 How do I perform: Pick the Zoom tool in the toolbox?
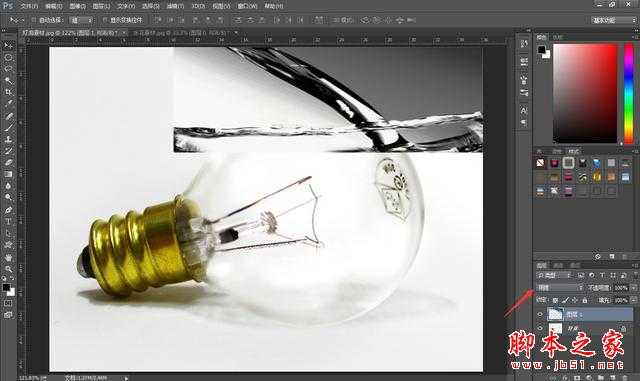tap(8, 269)
